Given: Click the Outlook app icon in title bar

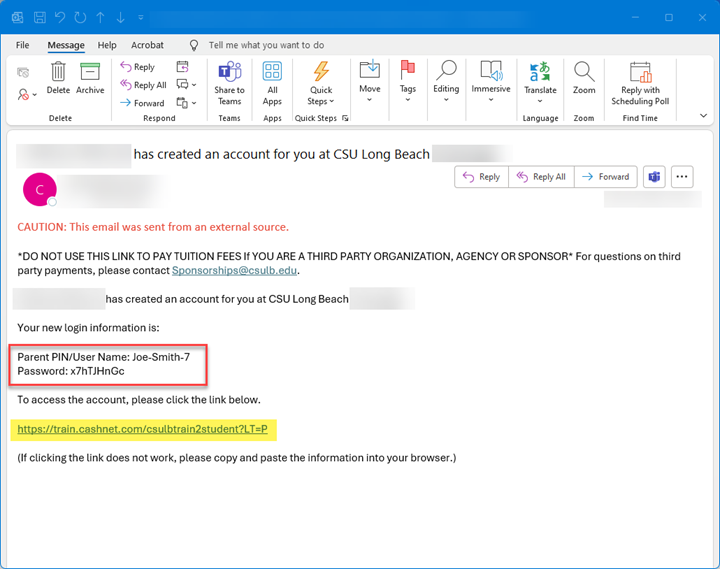Looking at the screenshot, I should 17,17.
